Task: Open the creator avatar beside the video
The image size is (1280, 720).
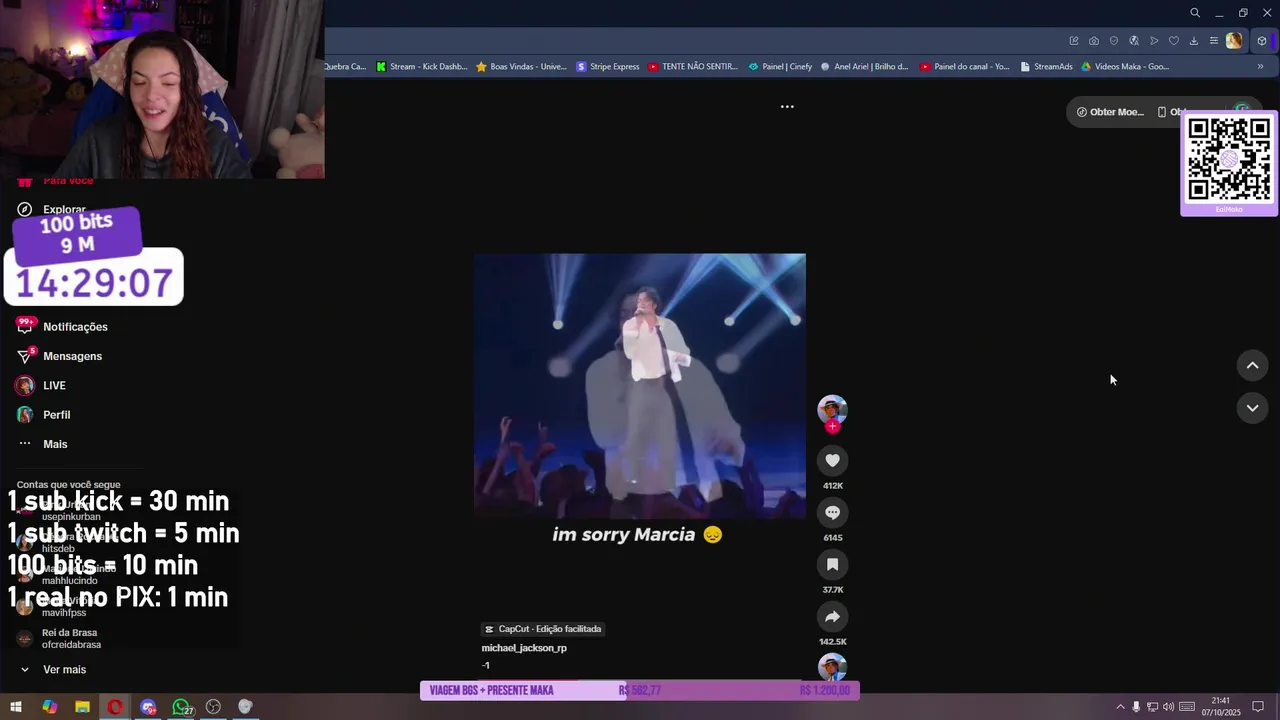Action: 832,408
